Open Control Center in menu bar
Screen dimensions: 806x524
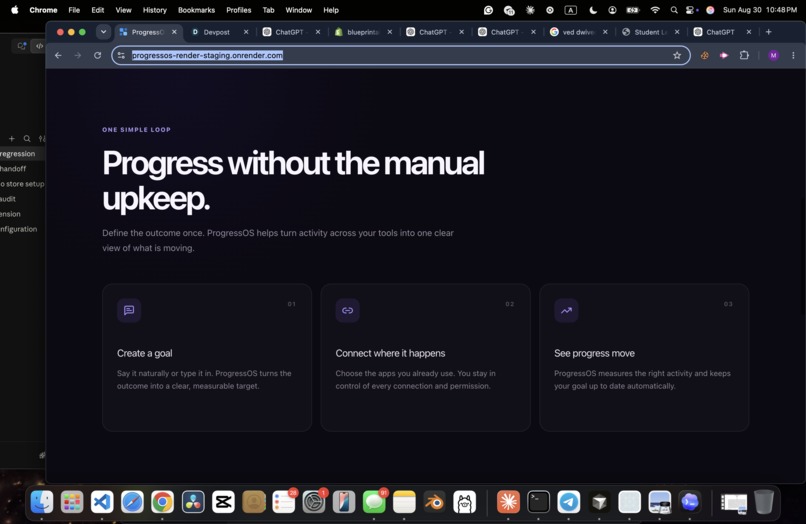[691, 10]
